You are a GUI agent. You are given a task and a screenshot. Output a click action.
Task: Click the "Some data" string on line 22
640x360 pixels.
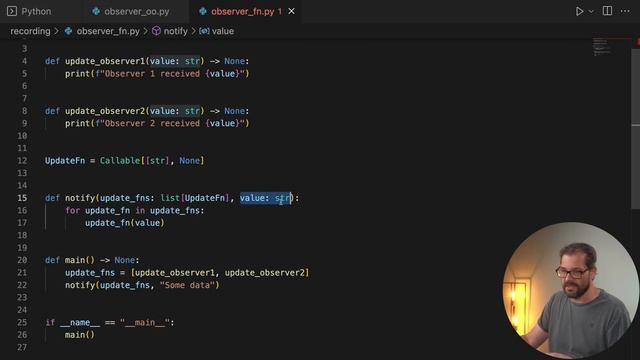click(x=187, y=285)
